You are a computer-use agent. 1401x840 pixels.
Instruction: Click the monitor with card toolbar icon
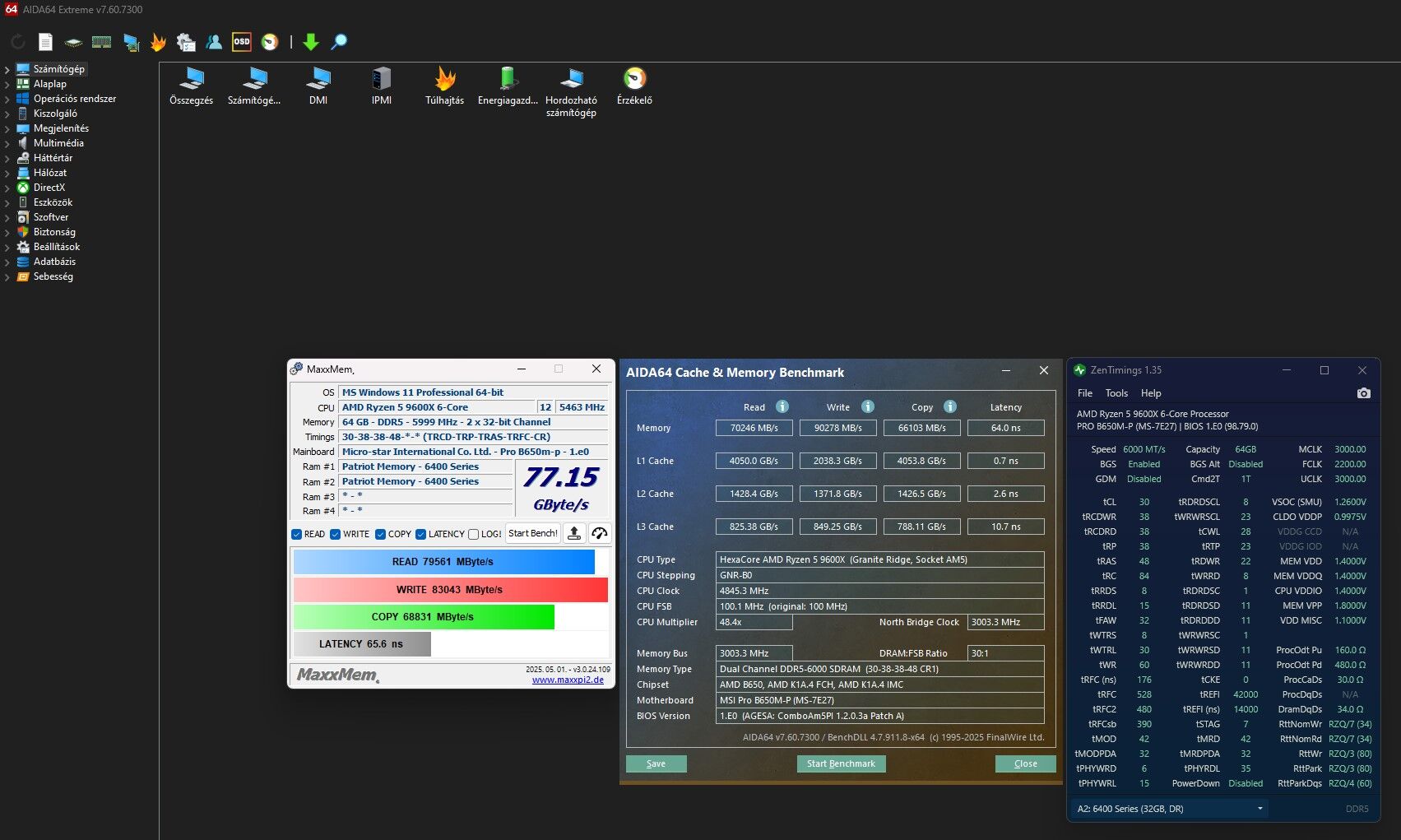pyautogui.click(x=131, y=42)
